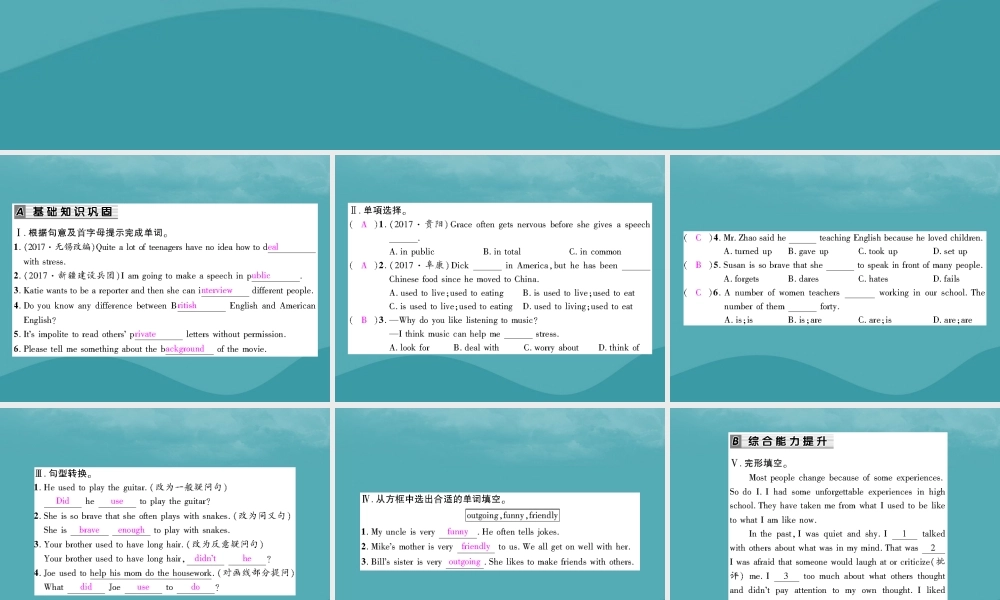Click the answer 'interview' in sentence 3
1000x600 pixels.
pyautogui.click(x=217, y=290)
